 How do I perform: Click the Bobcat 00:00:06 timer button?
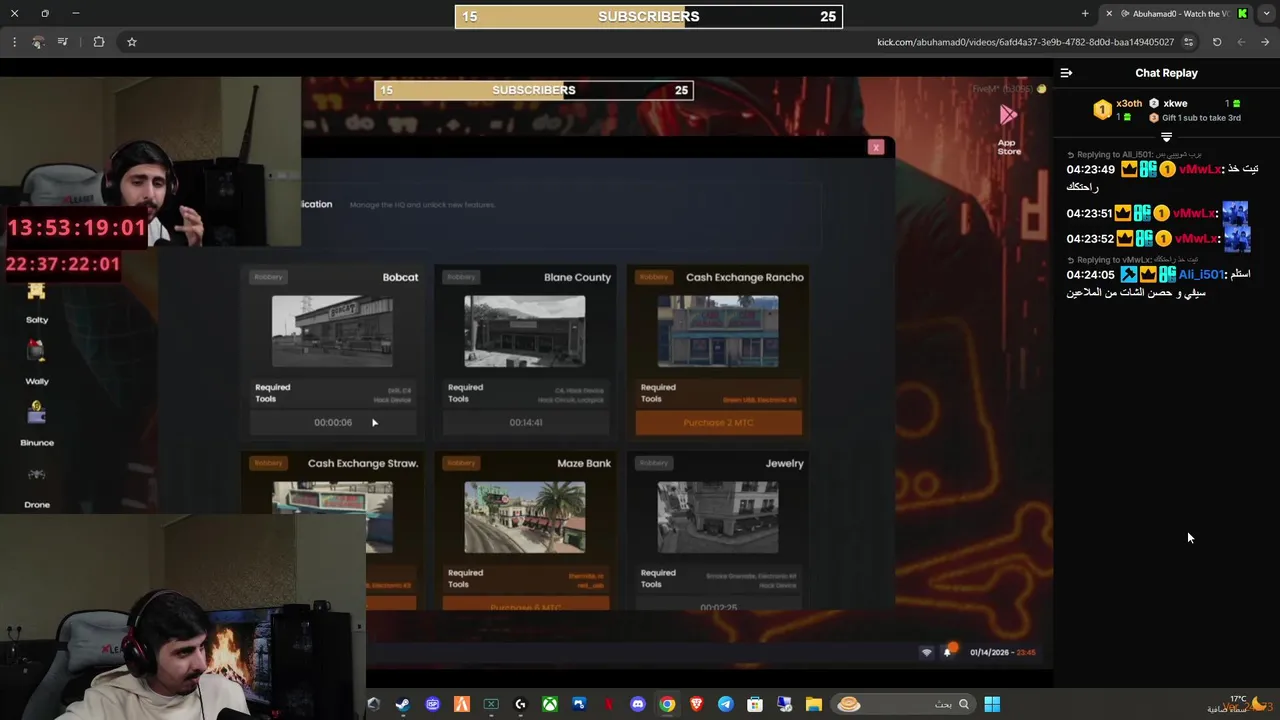click(332, 423)
